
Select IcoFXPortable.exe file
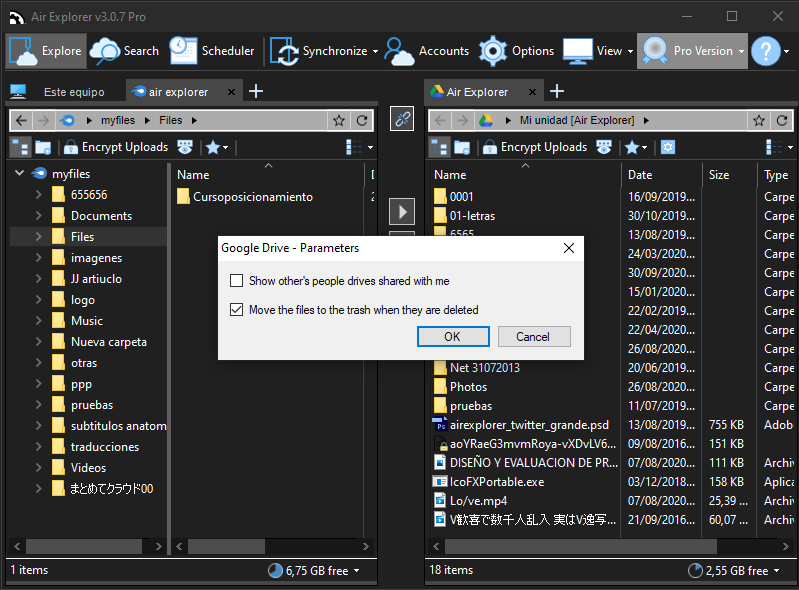pos(489,482)
